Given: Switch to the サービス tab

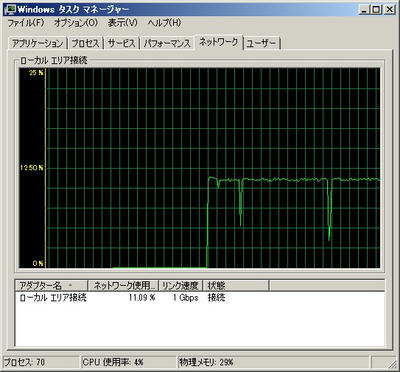Looking at the screenshot, I should point(122,44).
